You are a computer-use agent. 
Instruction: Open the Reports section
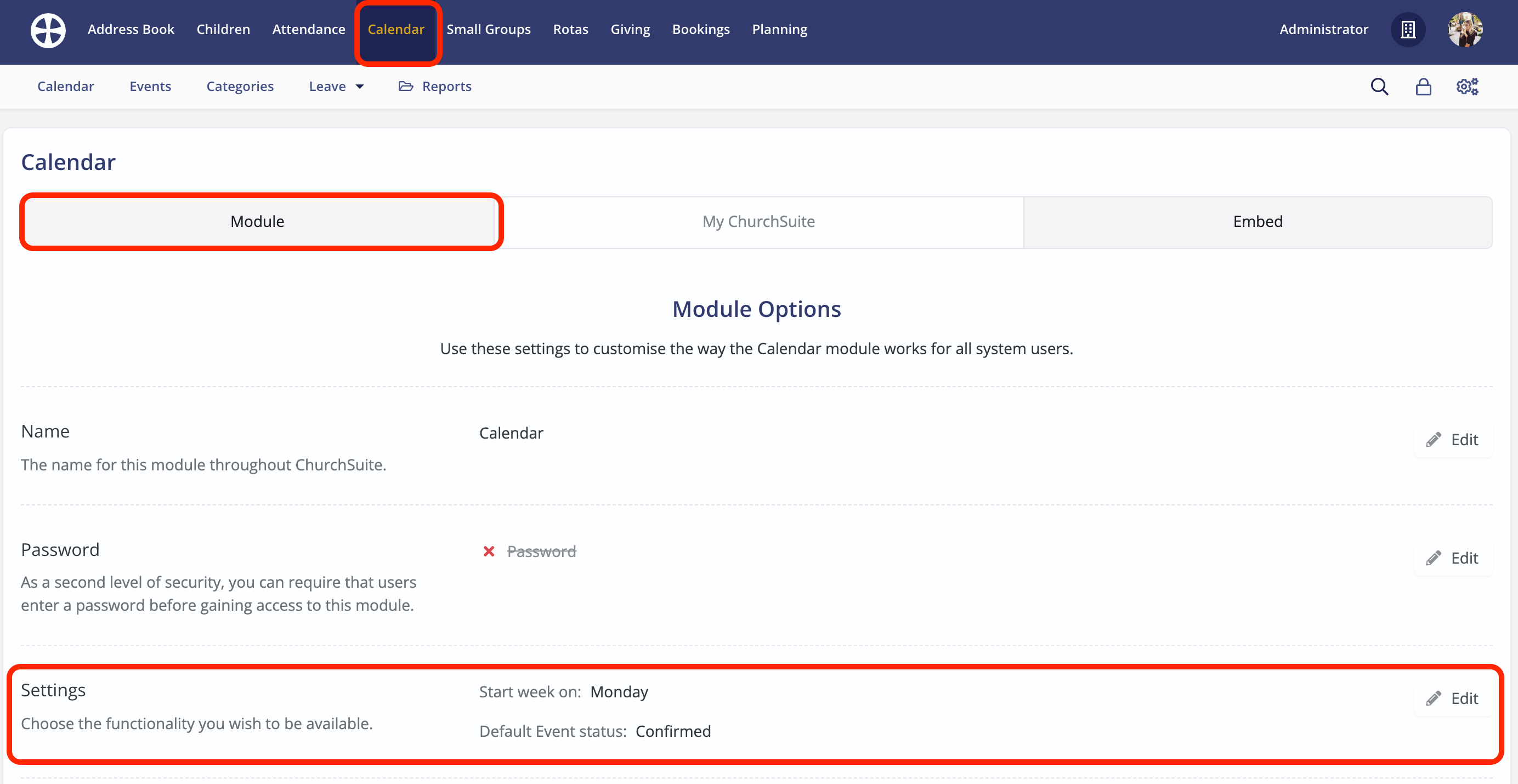point(446,86)
